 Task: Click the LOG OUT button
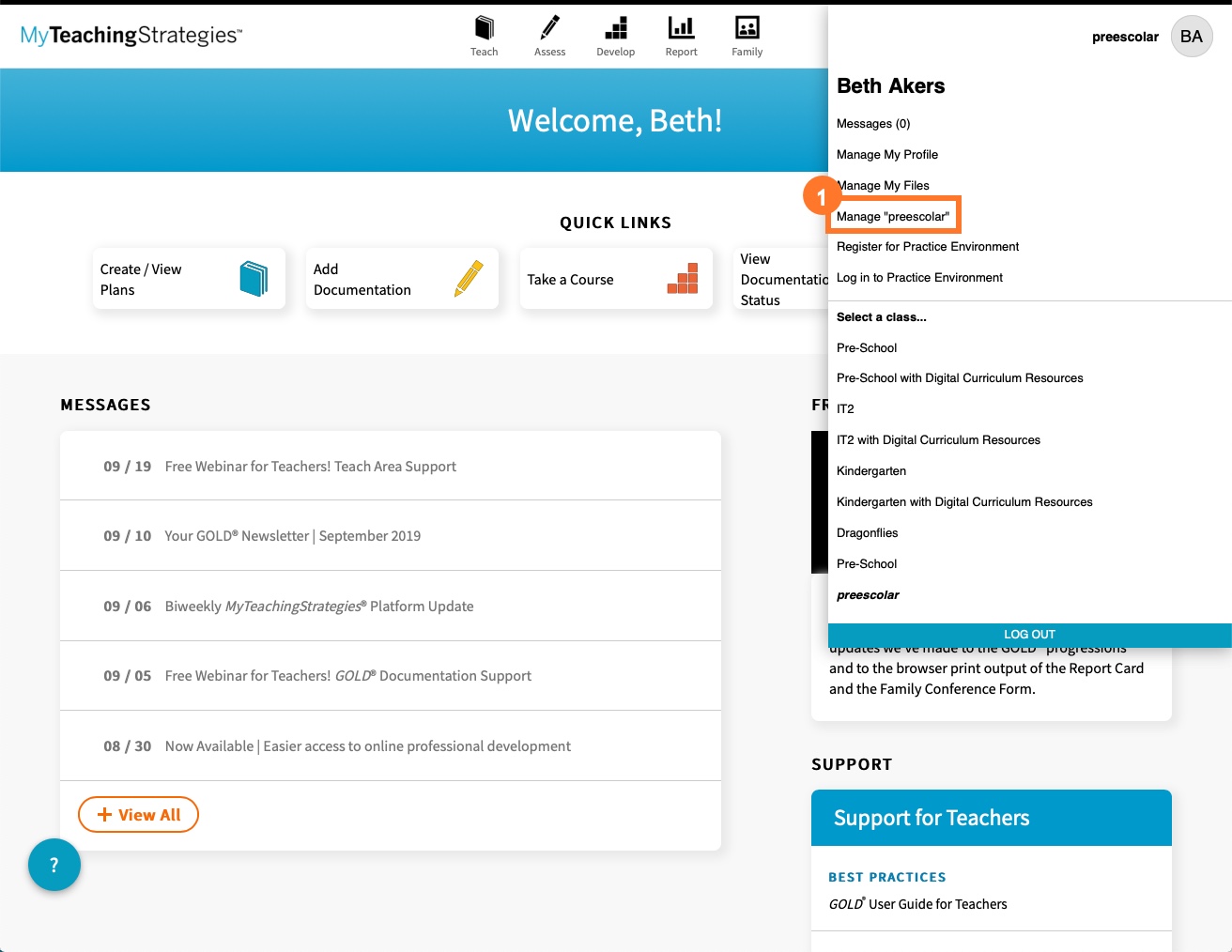pos(1029,635)
